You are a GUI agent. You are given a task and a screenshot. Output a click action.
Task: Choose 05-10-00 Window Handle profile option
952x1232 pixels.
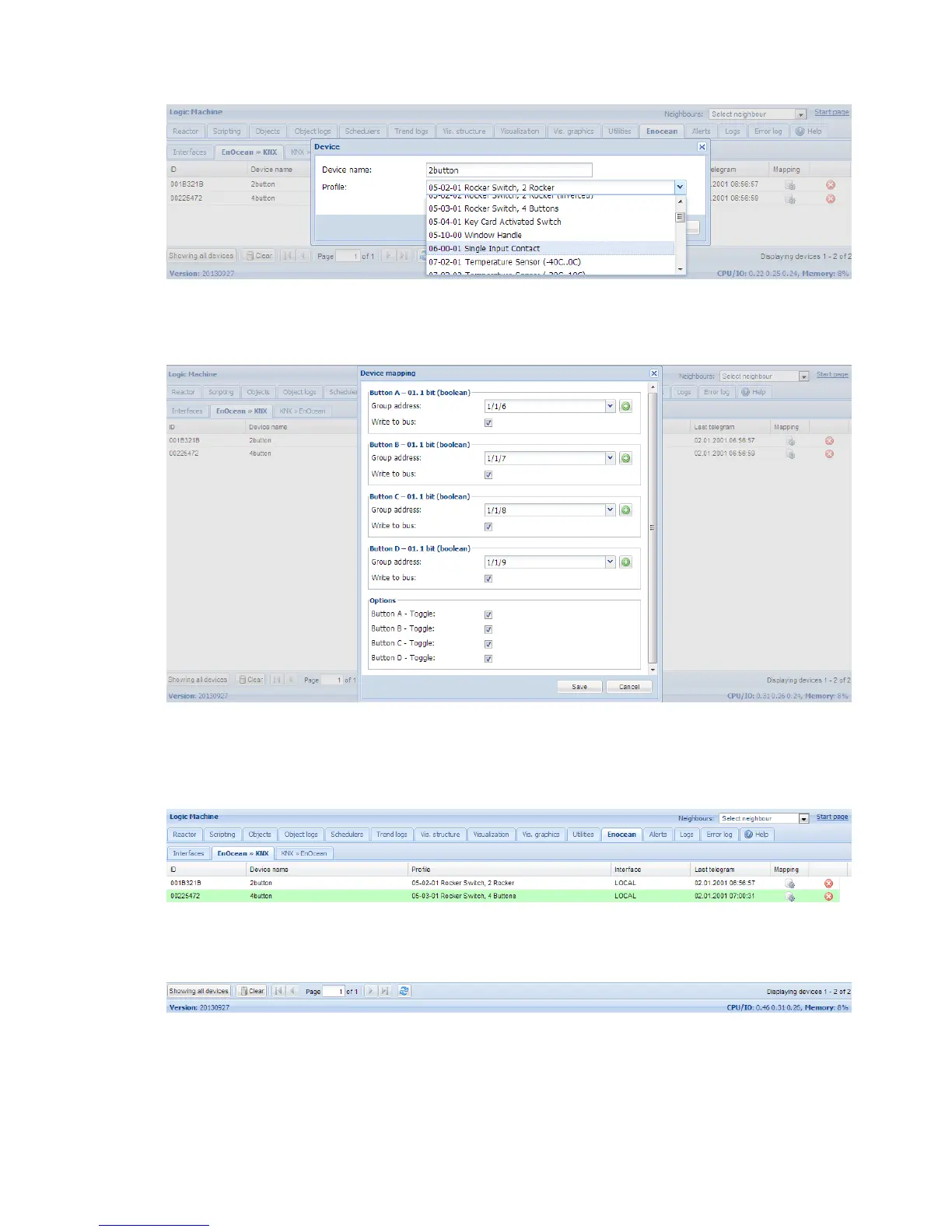click(x=550, y=235)
